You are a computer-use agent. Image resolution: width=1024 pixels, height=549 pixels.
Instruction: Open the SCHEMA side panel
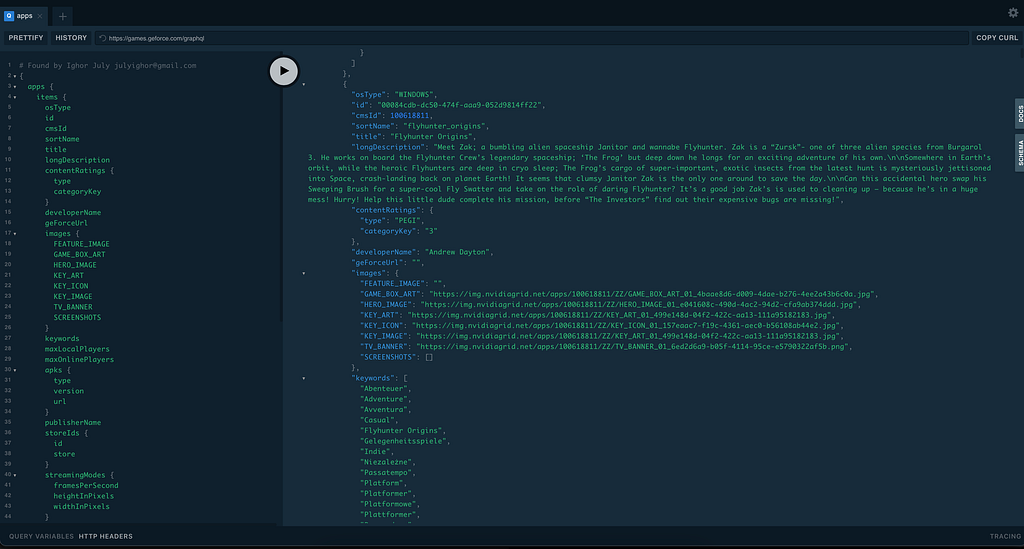tap(1019, 153)
